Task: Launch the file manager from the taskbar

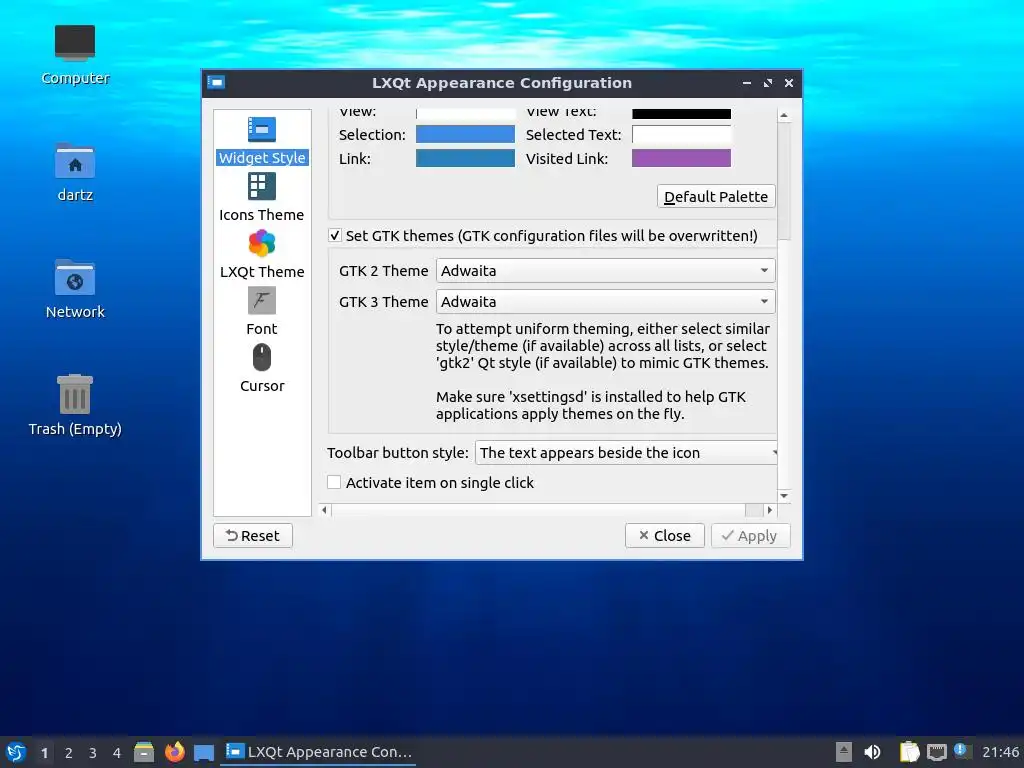Action: tap(144, 752)
